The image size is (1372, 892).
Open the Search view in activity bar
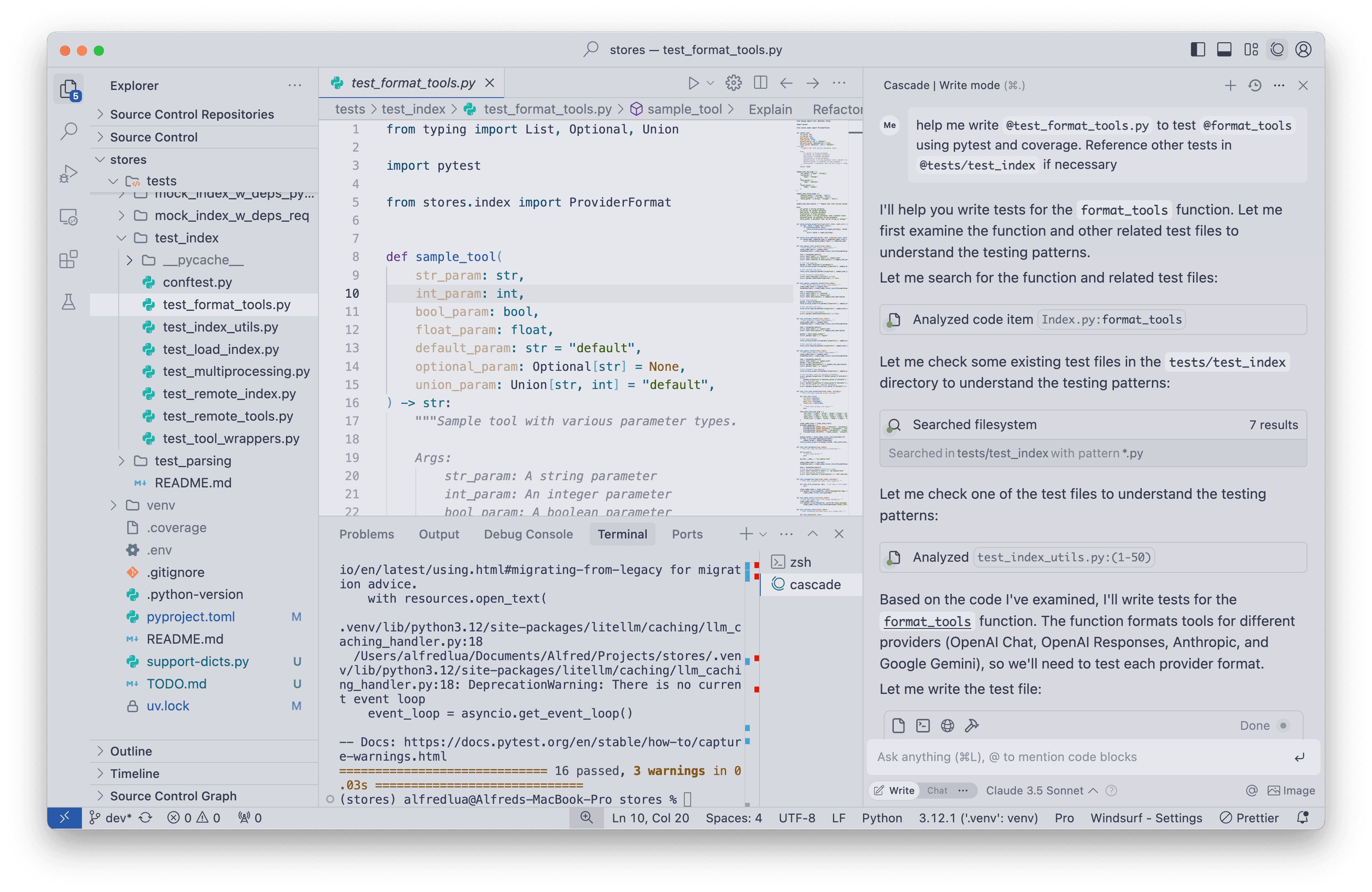tap(68, 131)
